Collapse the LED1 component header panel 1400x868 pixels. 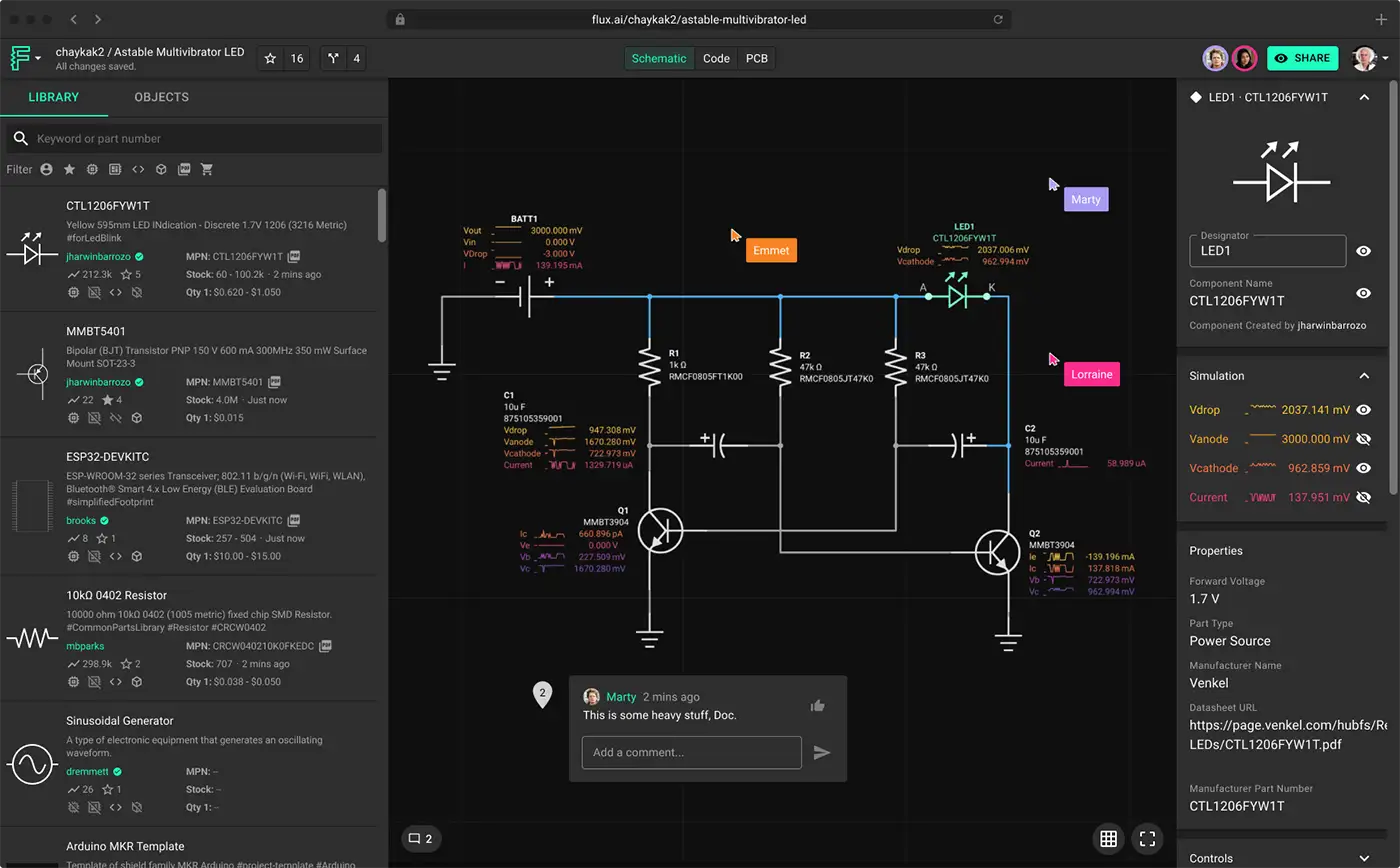[x=1364, y=97]
